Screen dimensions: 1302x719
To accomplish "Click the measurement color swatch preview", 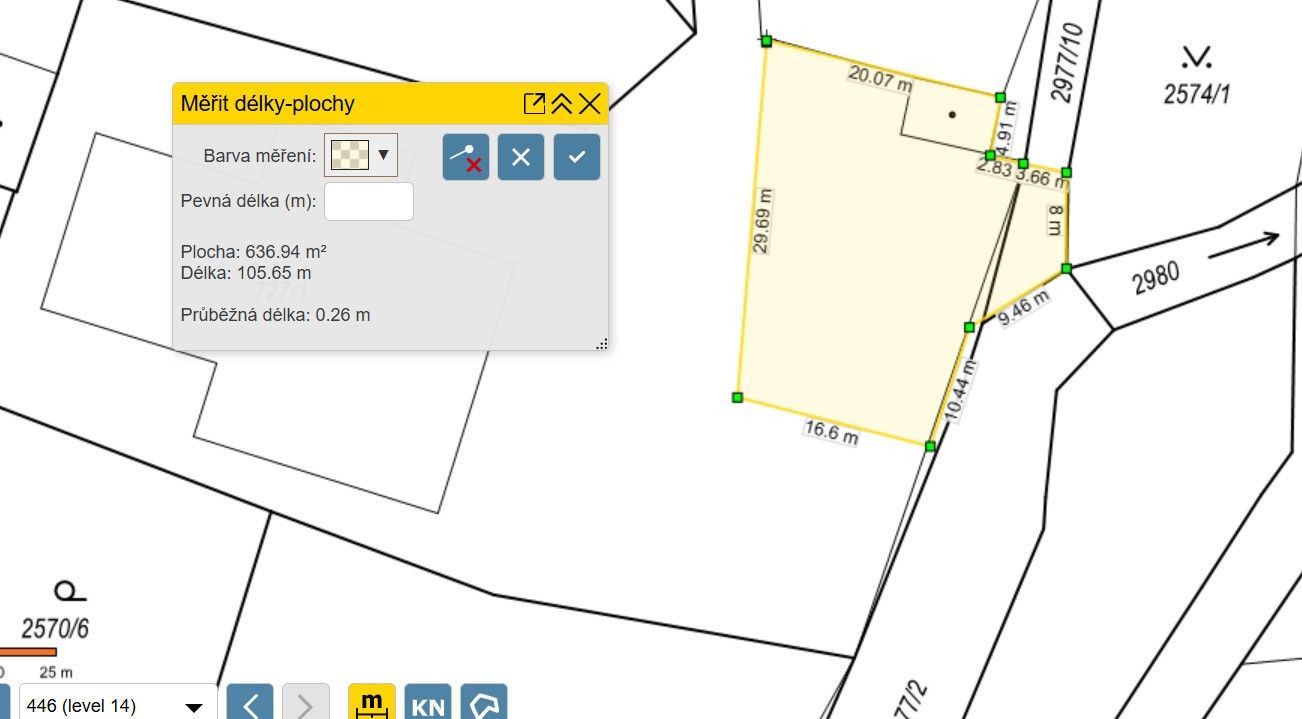I will tap(350, 155).
